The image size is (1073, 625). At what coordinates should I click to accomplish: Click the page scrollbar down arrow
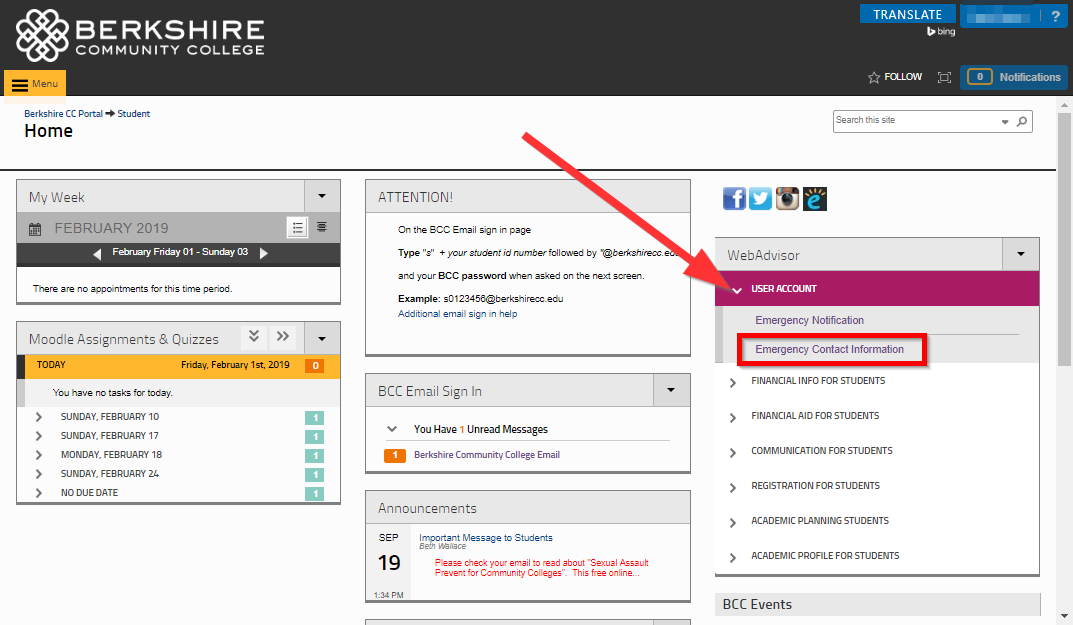[1064, 616]
